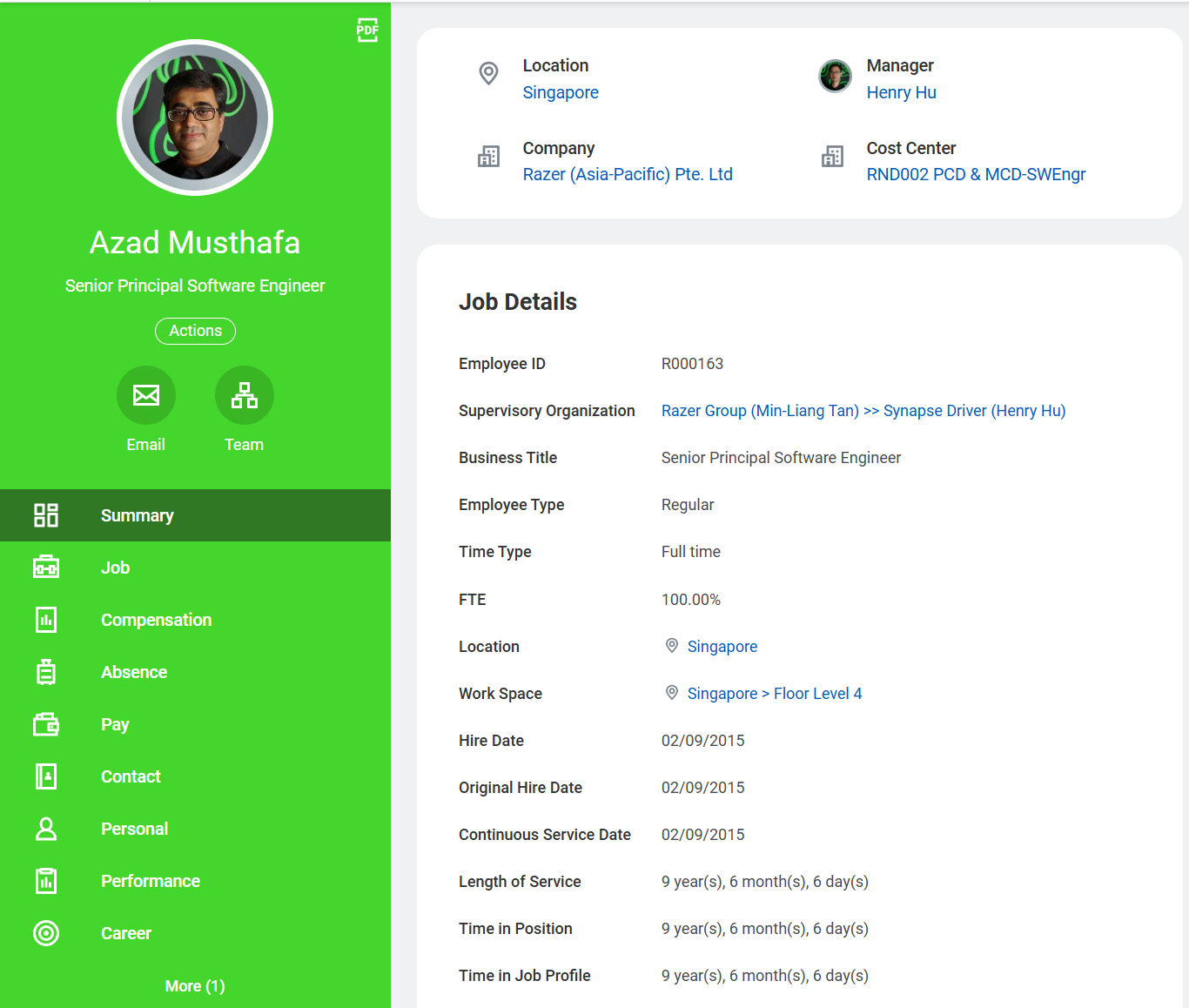Click the location pin icon in header card
The image size is (1189, 1008).
tap(489, 73)
